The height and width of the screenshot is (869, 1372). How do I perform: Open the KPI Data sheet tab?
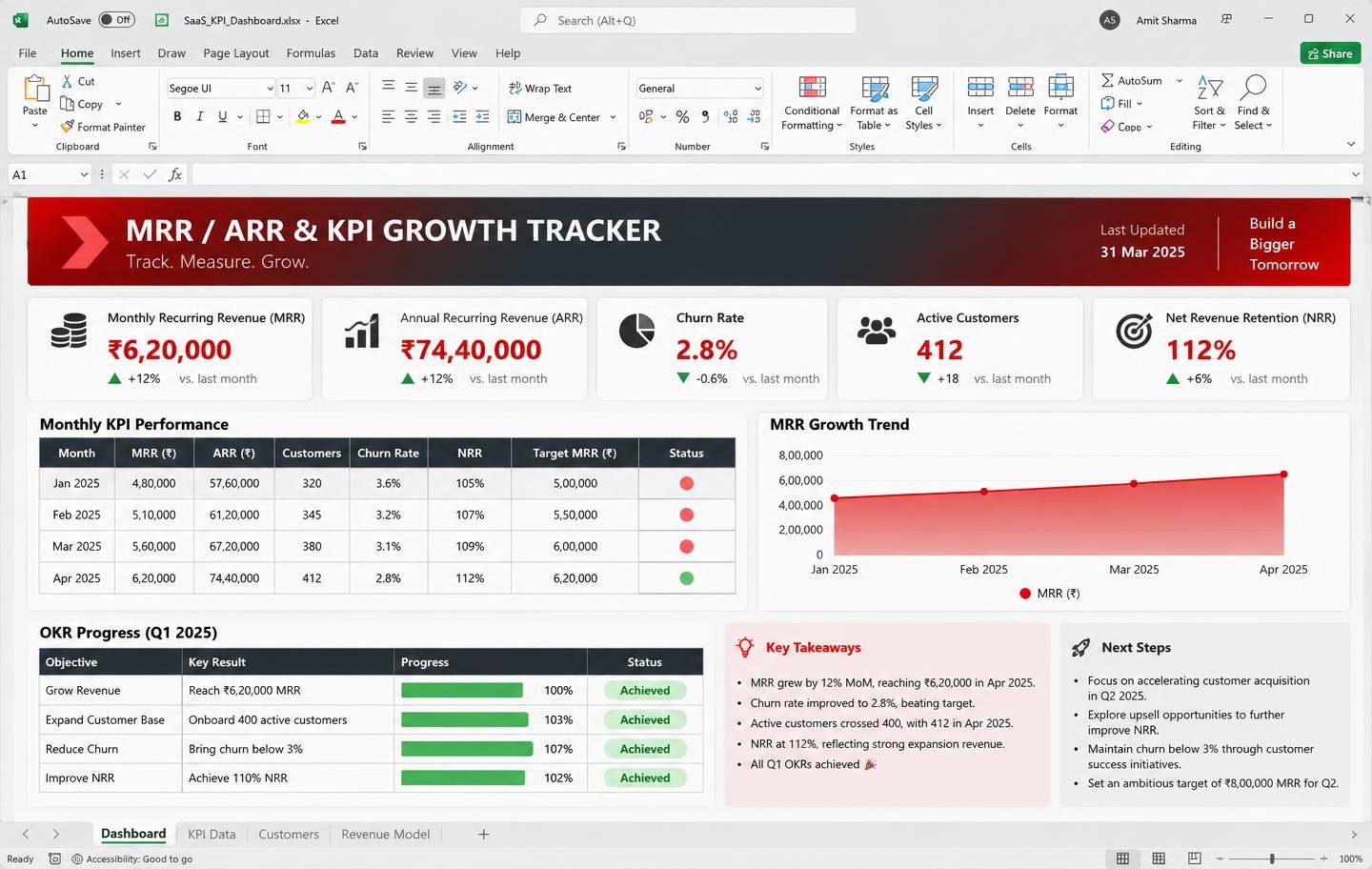[212, 834]
